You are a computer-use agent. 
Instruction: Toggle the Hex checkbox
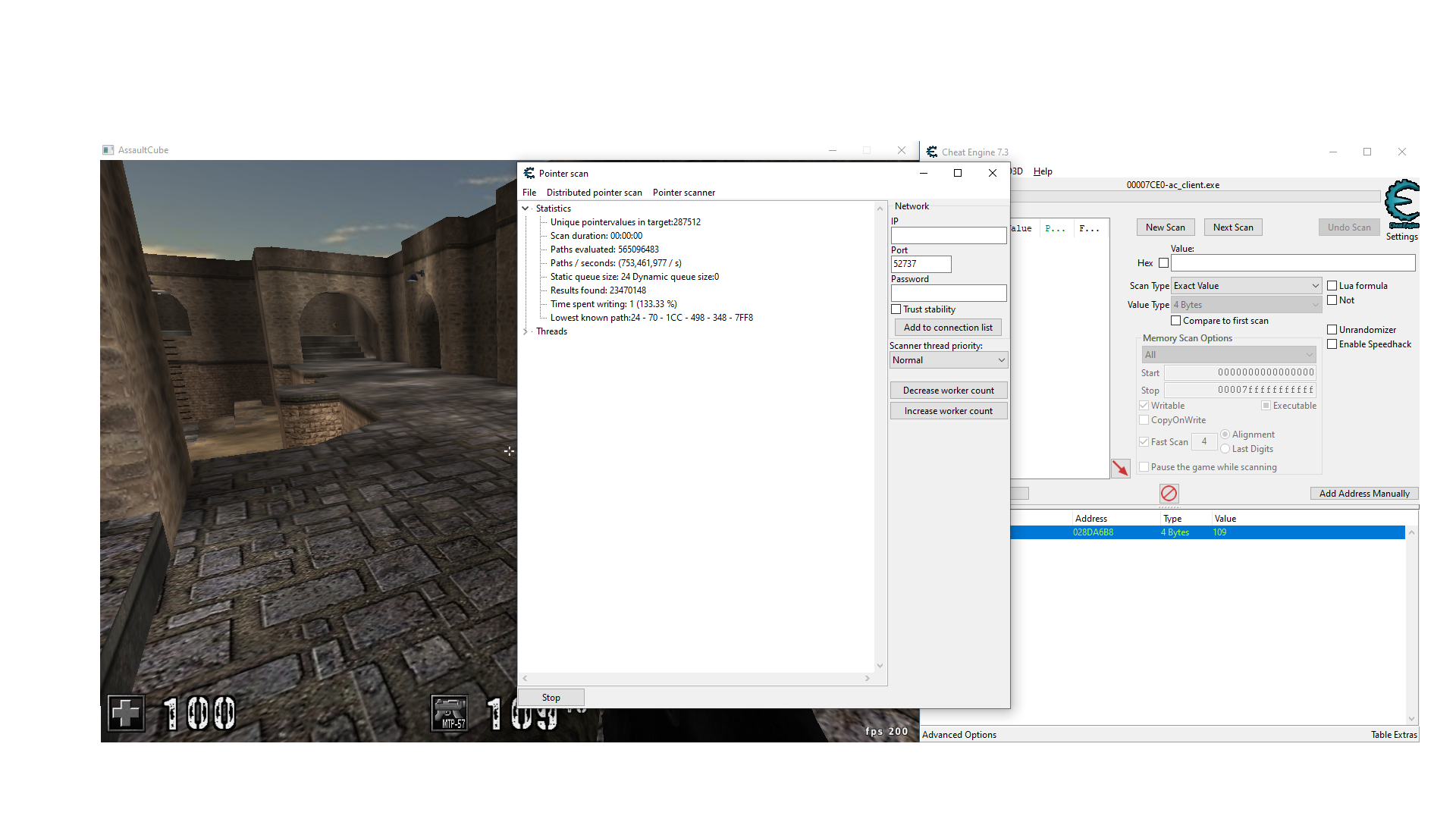pos(1163,263)
